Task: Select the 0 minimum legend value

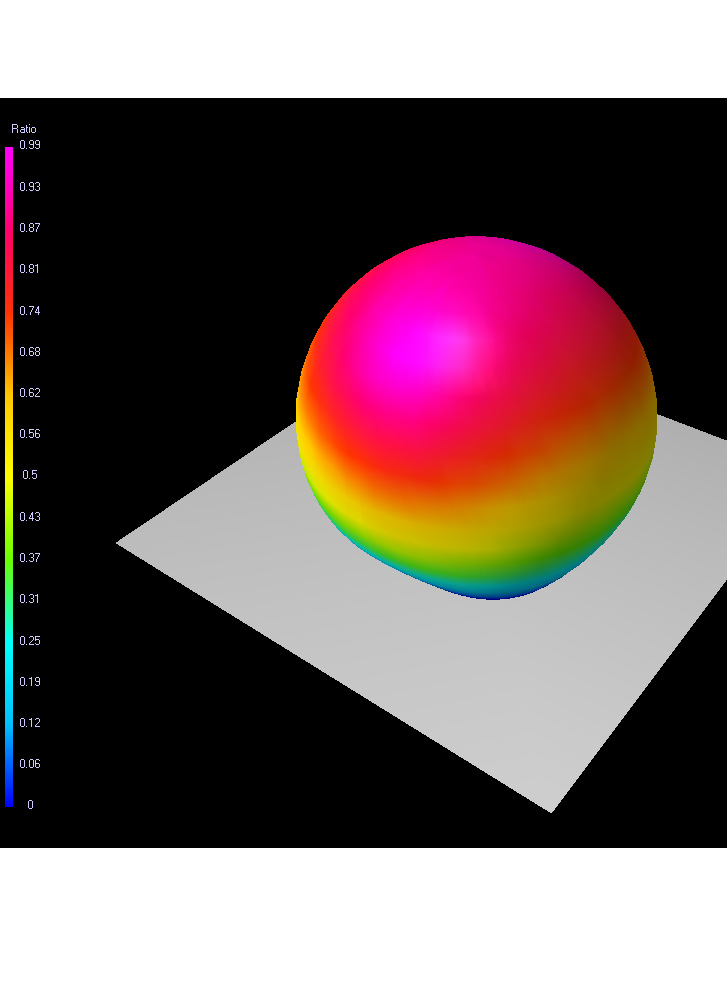Action: pyautogui.click(x=29, y=804)
